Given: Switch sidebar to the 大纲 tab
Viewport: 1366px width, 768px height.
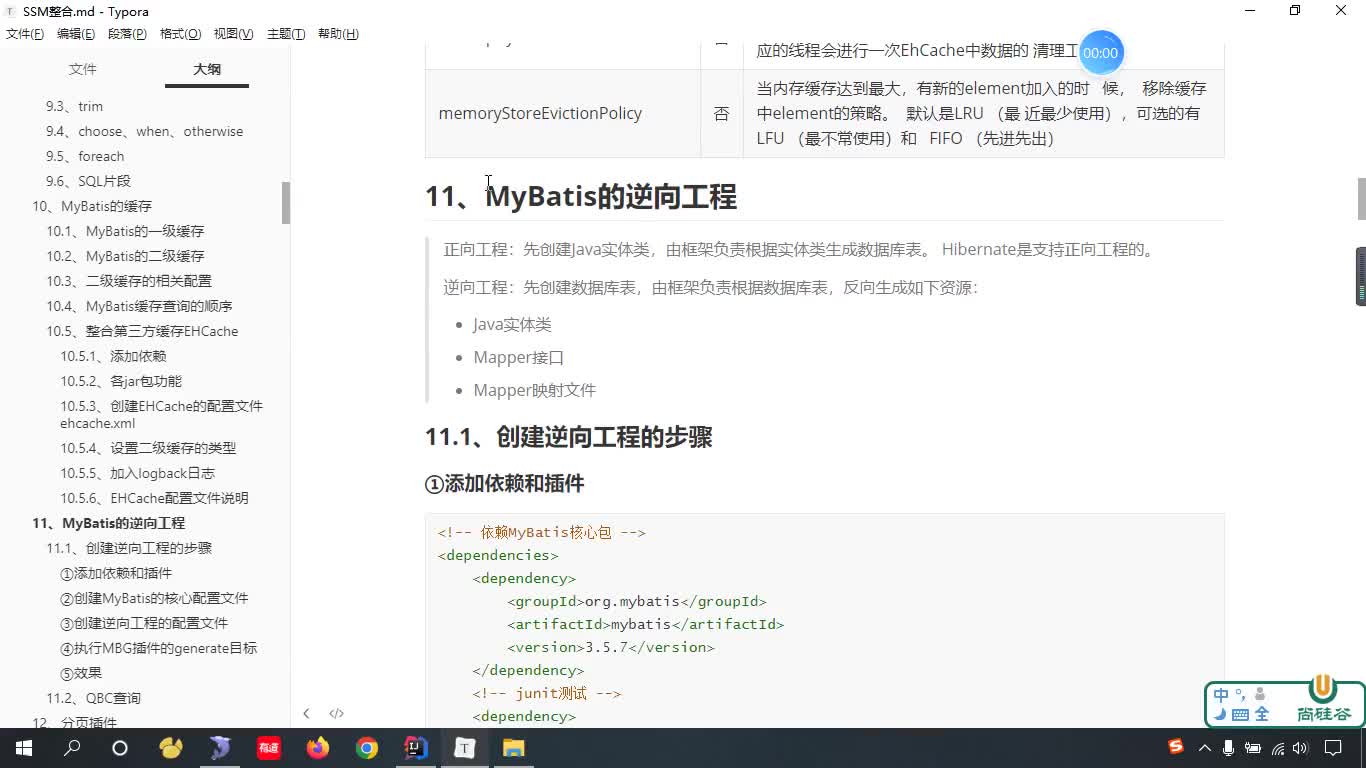Looking at the screenshot, I should (207, 69).
